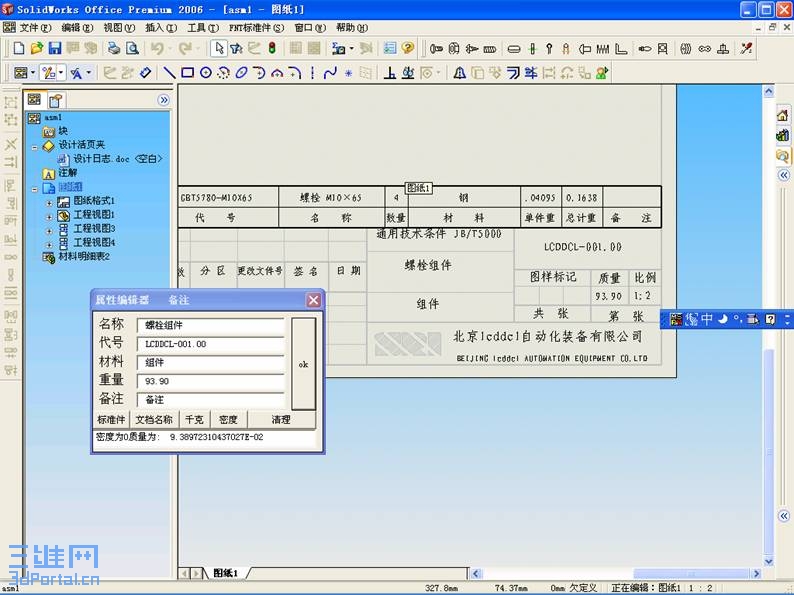This screenshot has height=595, width=794.
Task: Edit the 重量 field showing 93.90
Action: click(211, 381)
